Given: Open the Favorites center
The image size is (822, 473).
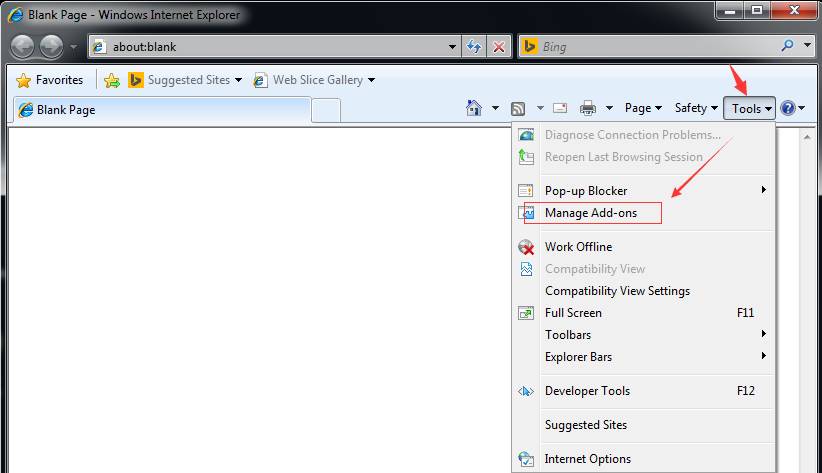Looking at the screenshot, I should coord(49,80).
